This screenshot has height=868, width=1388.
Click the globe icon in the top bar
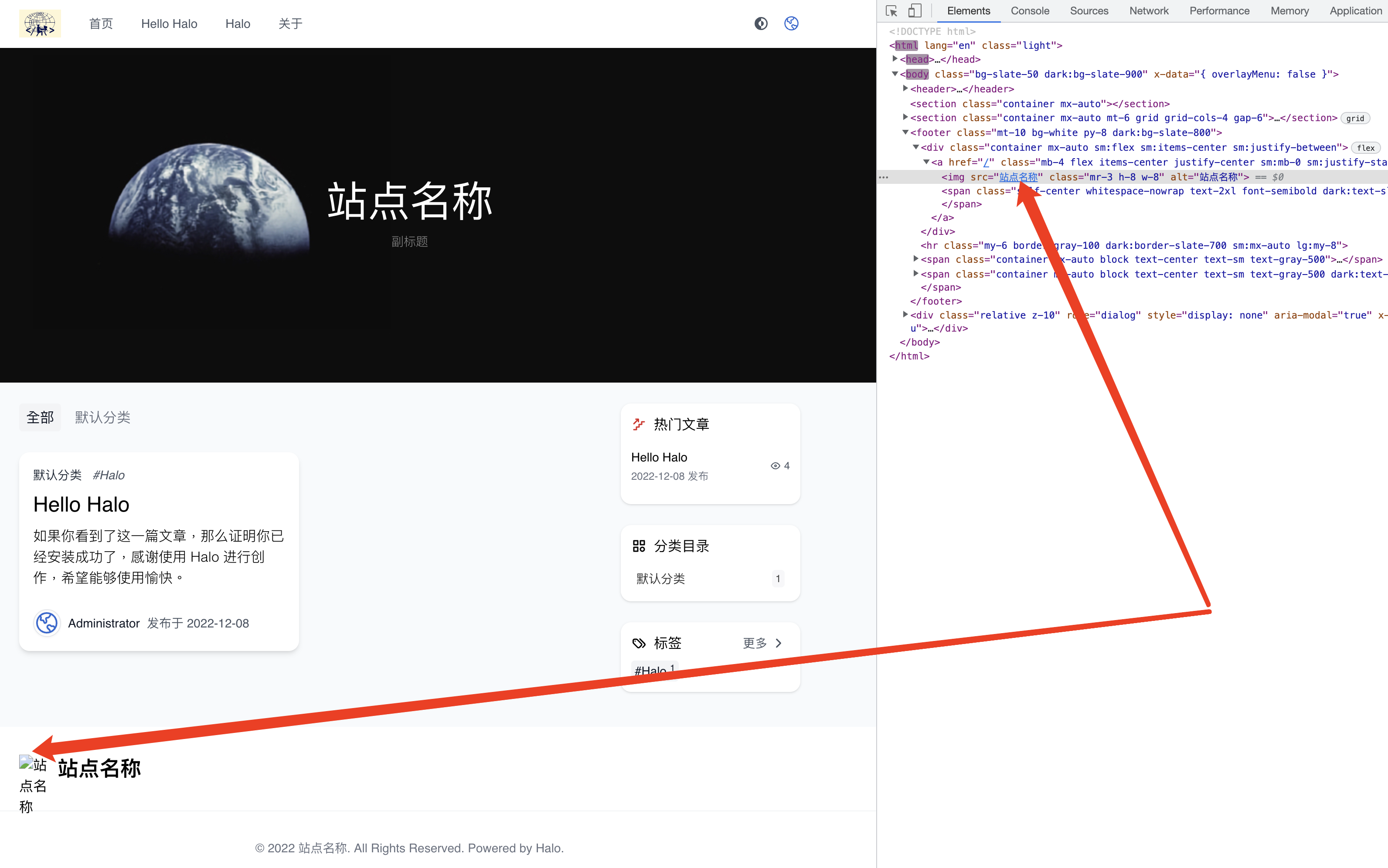pos(791,23)
